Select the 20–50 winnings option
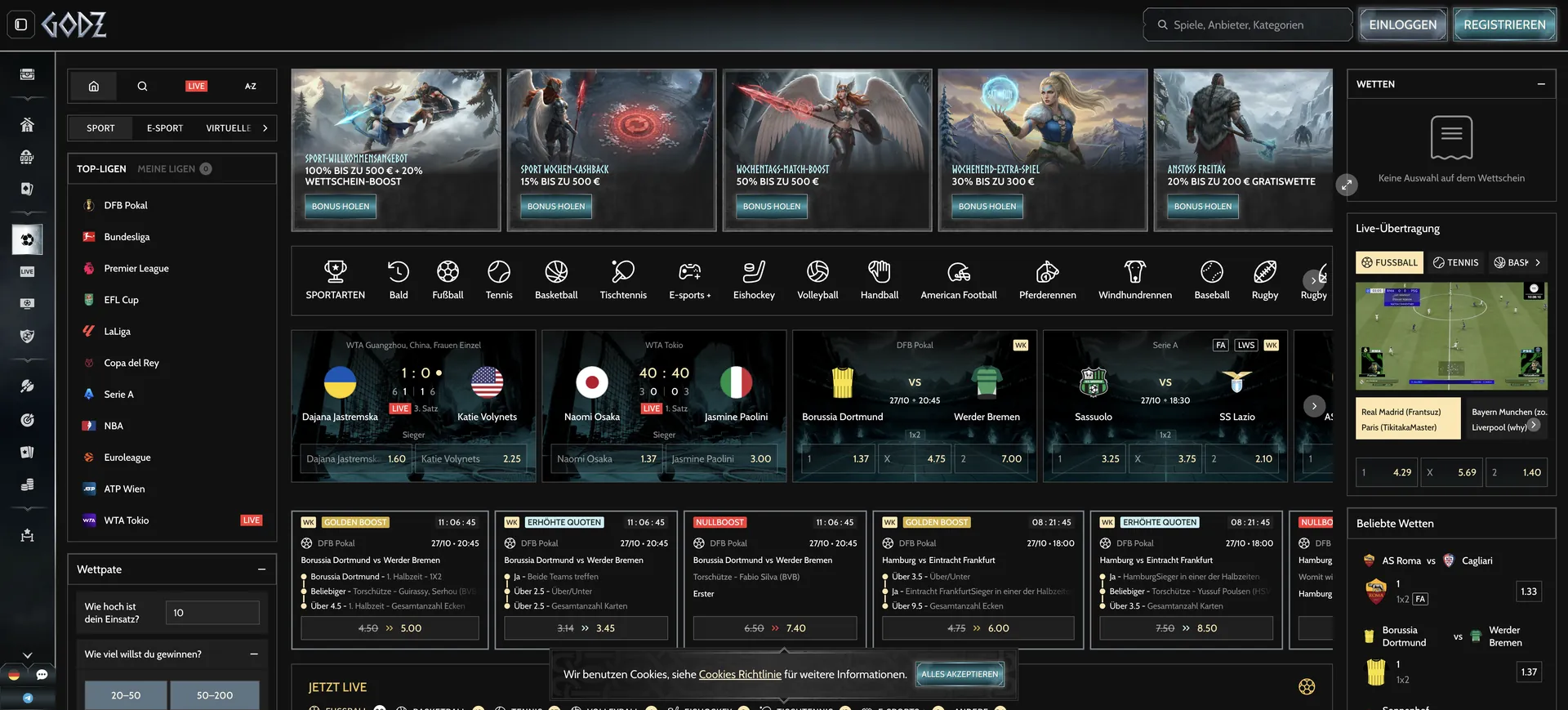Image resolution: width=1568 pixels, height=710 pixels. (126, 695)
